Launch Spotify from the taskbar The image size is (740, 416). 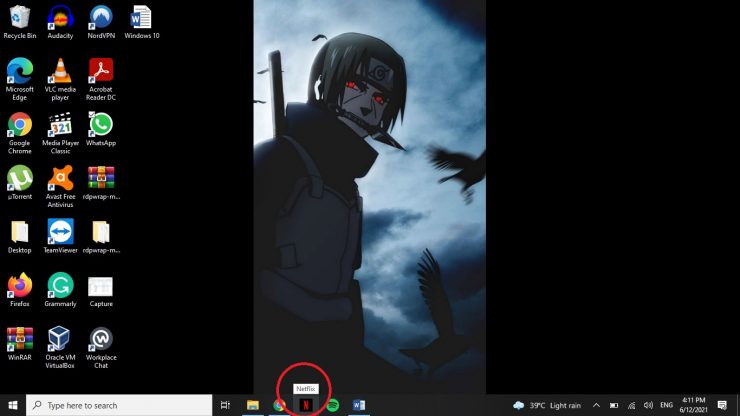point(333,405)
